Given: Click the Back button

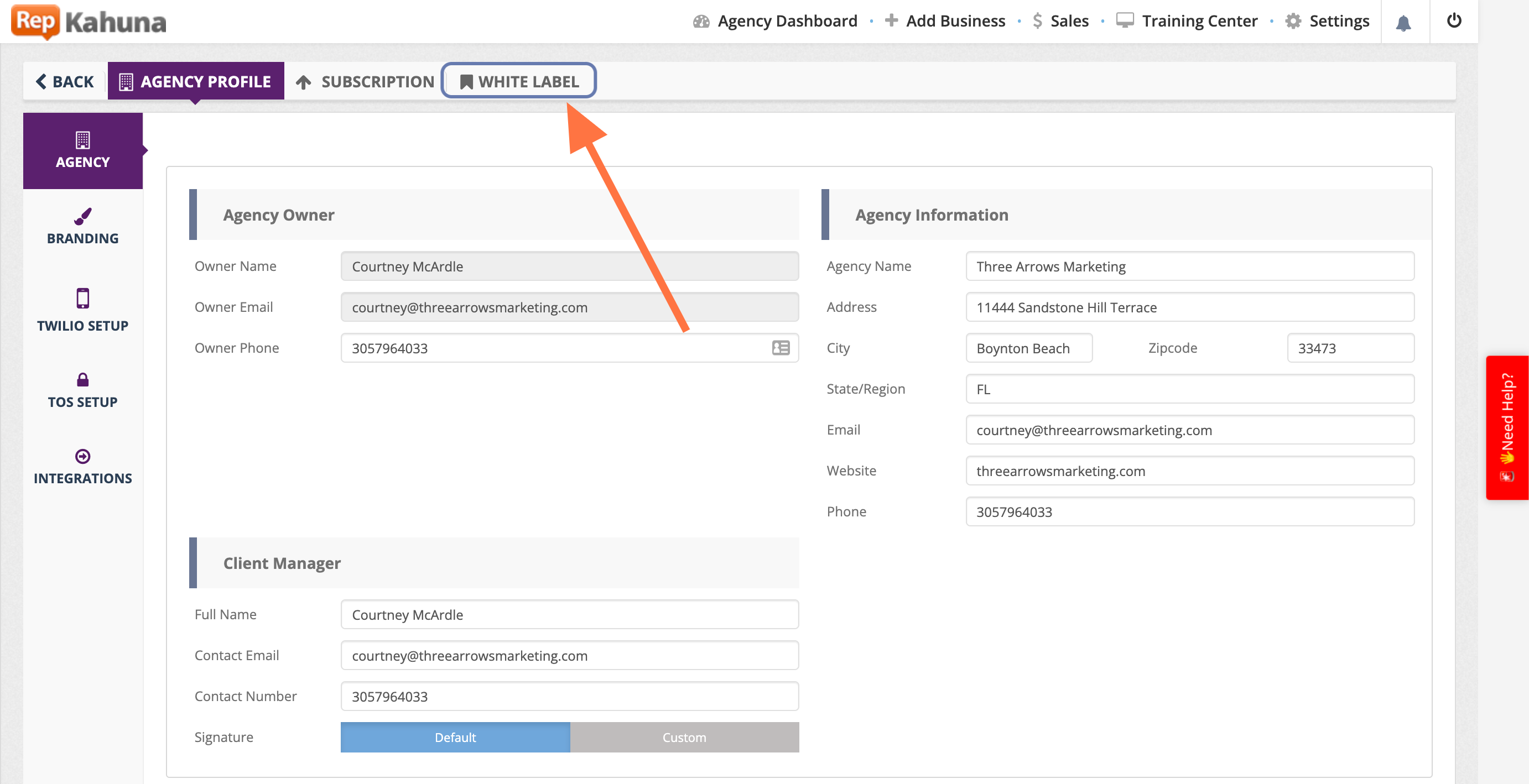Looking at the screenshot, I should (65, 81).
